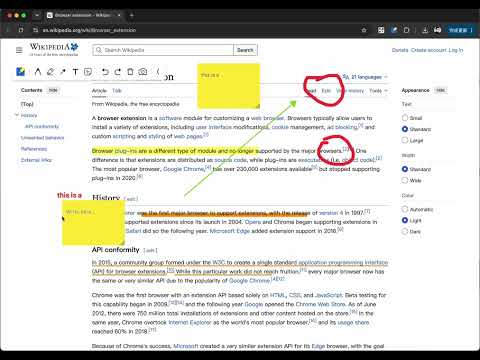Select Standard width option
The width and height of the screenshot is (480, 360).
[405, 169]
